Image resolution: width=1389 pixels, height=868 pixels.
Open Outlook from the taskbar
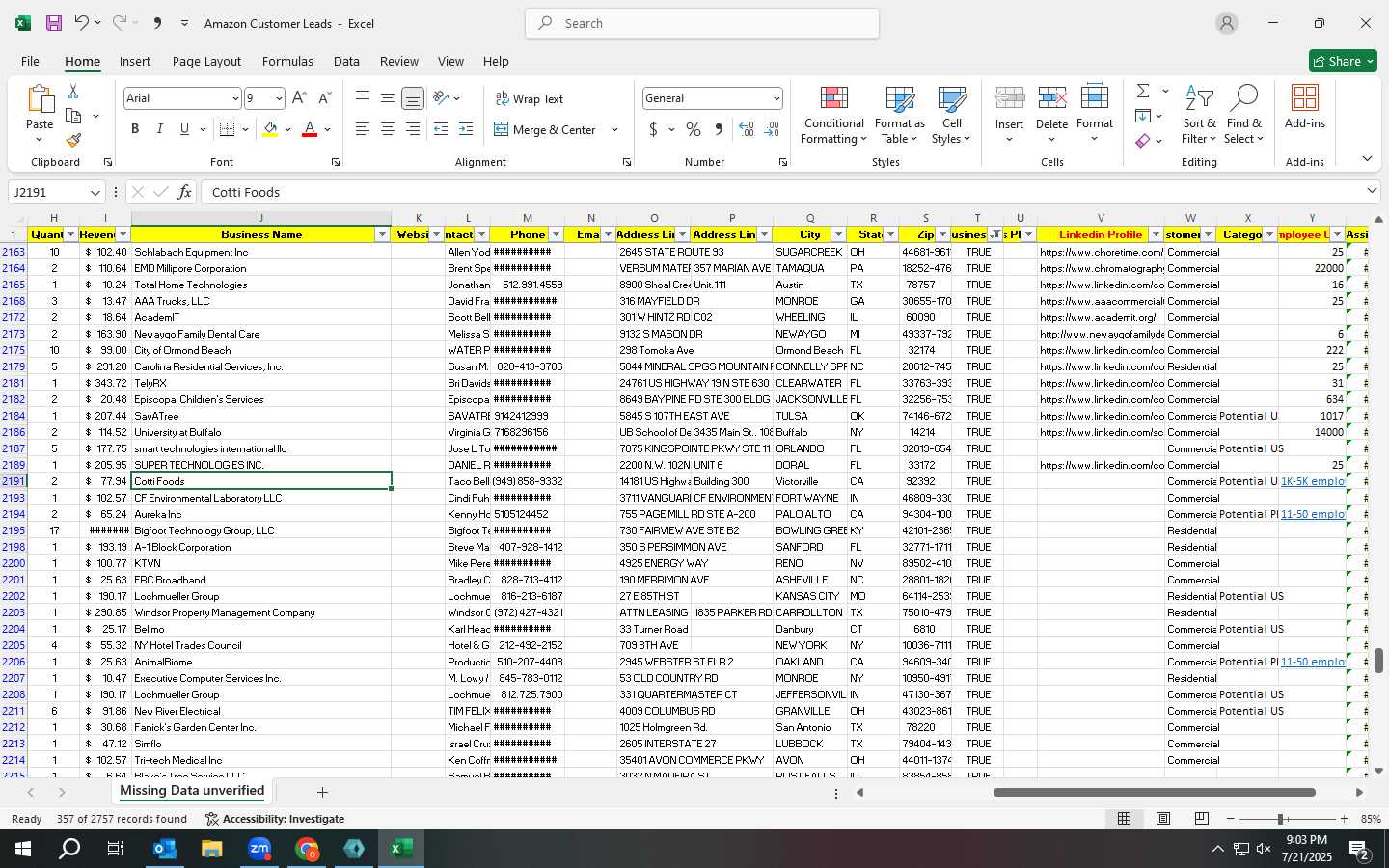(165, 849)
